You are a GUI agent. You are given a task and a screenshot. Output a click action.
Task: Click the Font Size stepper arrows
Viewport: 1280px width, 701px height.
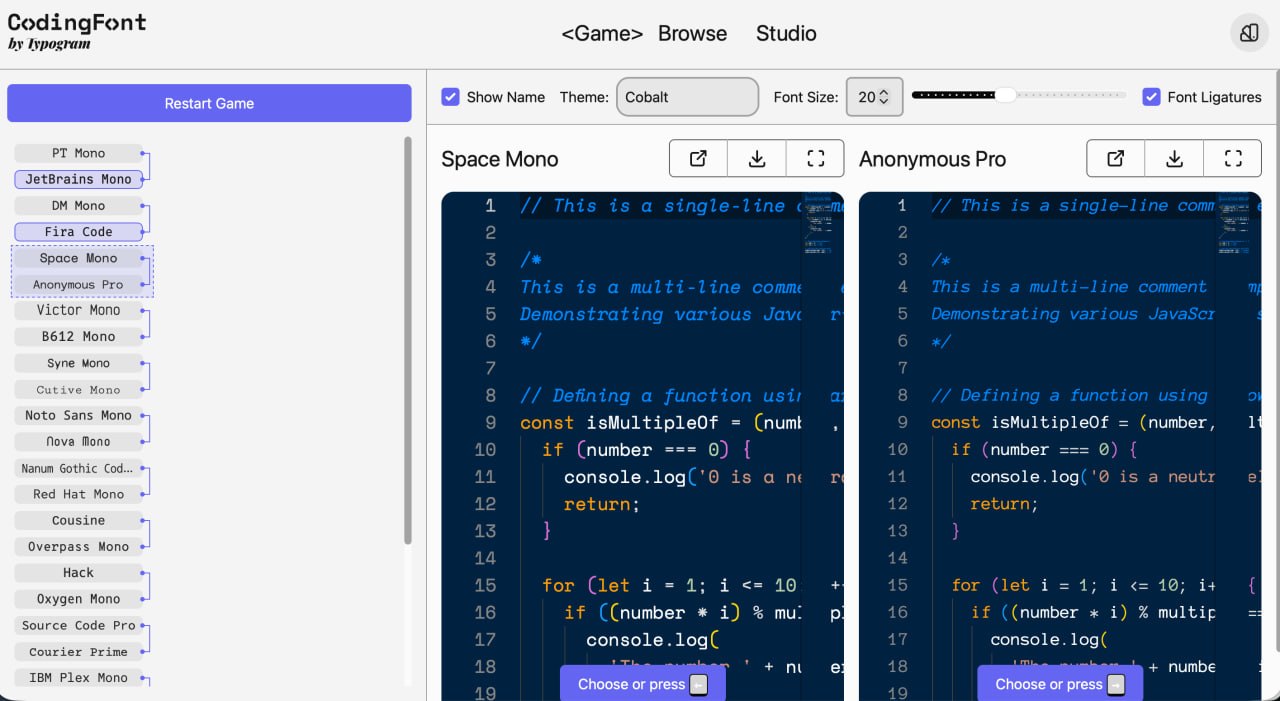coord(884,97)
